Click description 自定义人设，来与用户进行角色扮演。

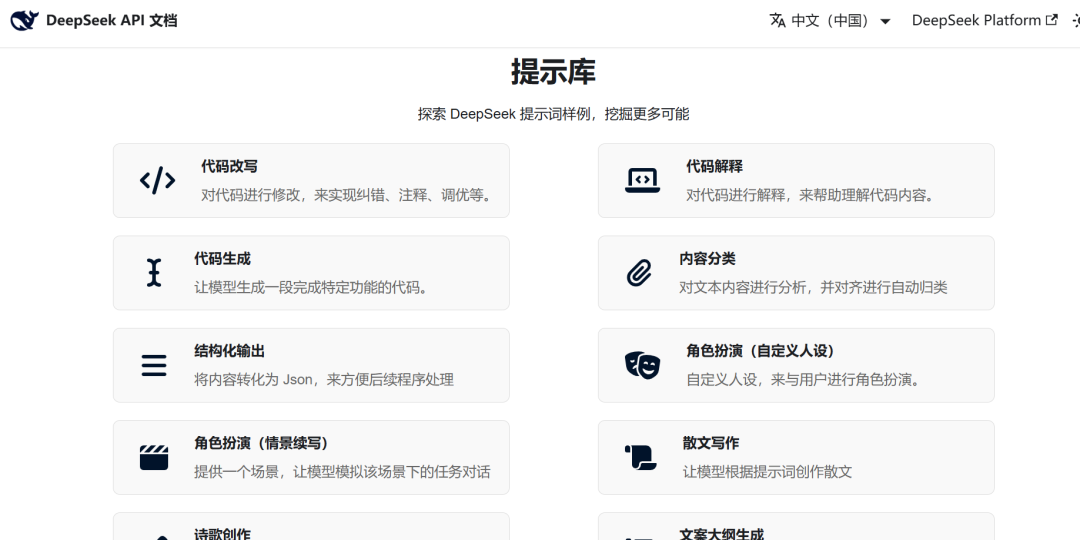point(804,380)
